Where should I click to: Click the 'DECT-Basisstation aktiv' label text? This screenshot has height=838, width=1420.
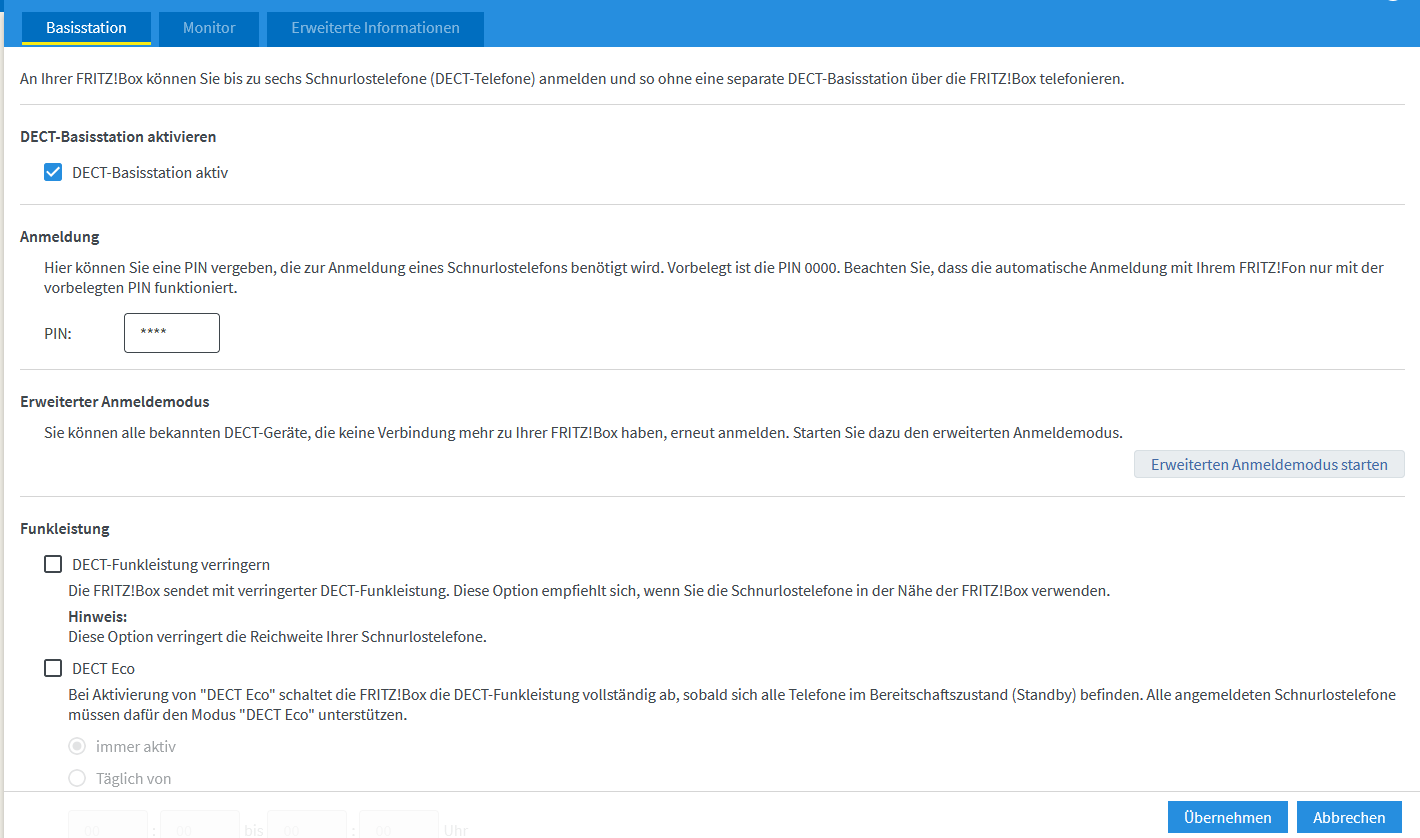coord(150,173)
